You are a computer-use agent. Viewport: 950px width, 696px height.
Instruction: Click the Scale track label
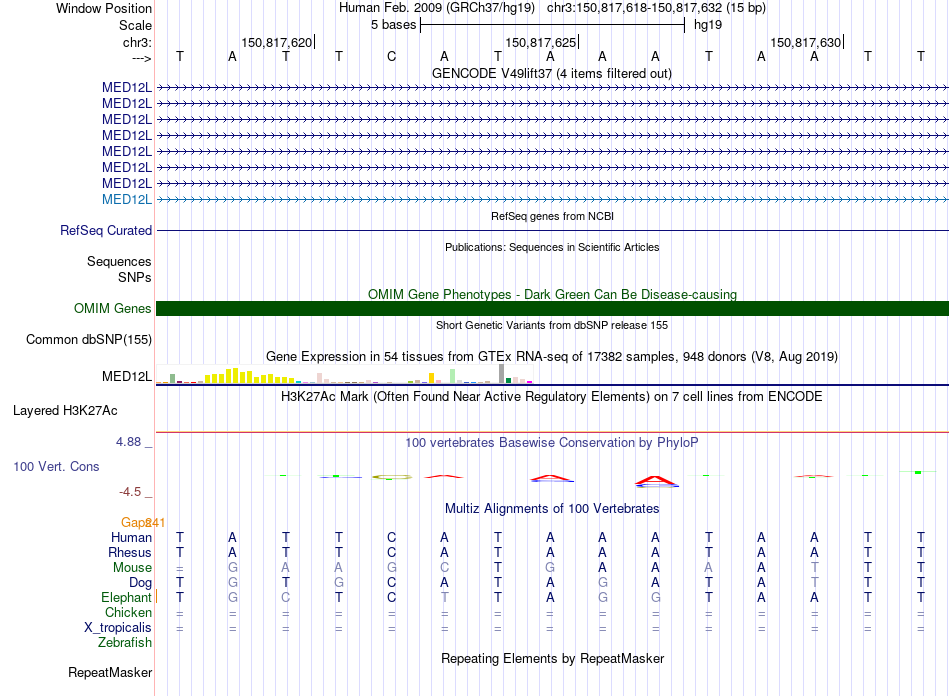[x=135, y=25]
